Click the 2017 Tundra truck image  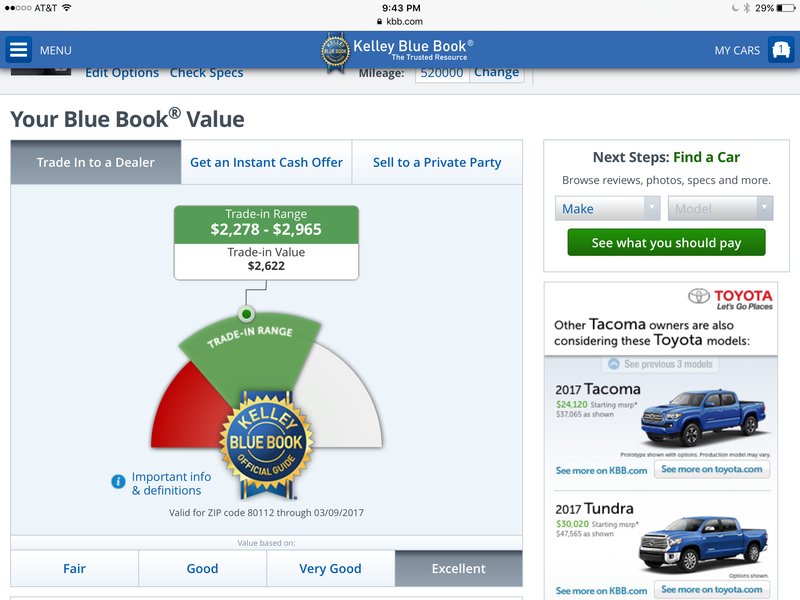[703, 543]
